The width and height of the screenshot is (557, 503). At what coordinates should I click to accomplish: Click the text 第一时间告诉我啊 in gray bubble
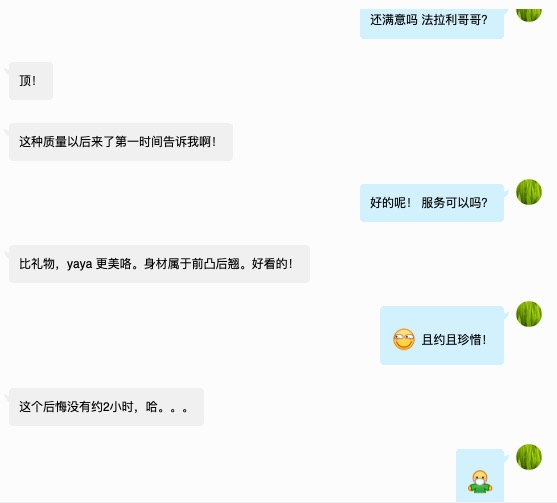tap(165, 142)
